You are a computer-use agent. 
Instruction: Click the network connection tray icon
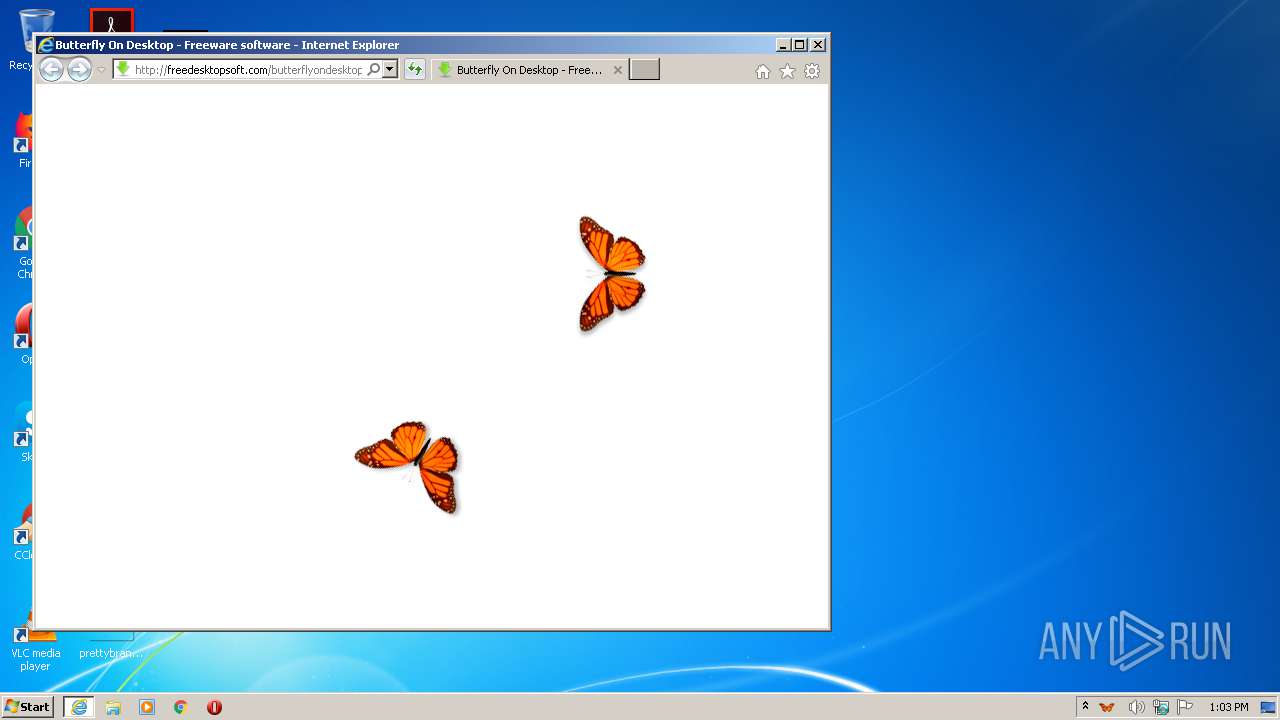tap(1161, 707)
